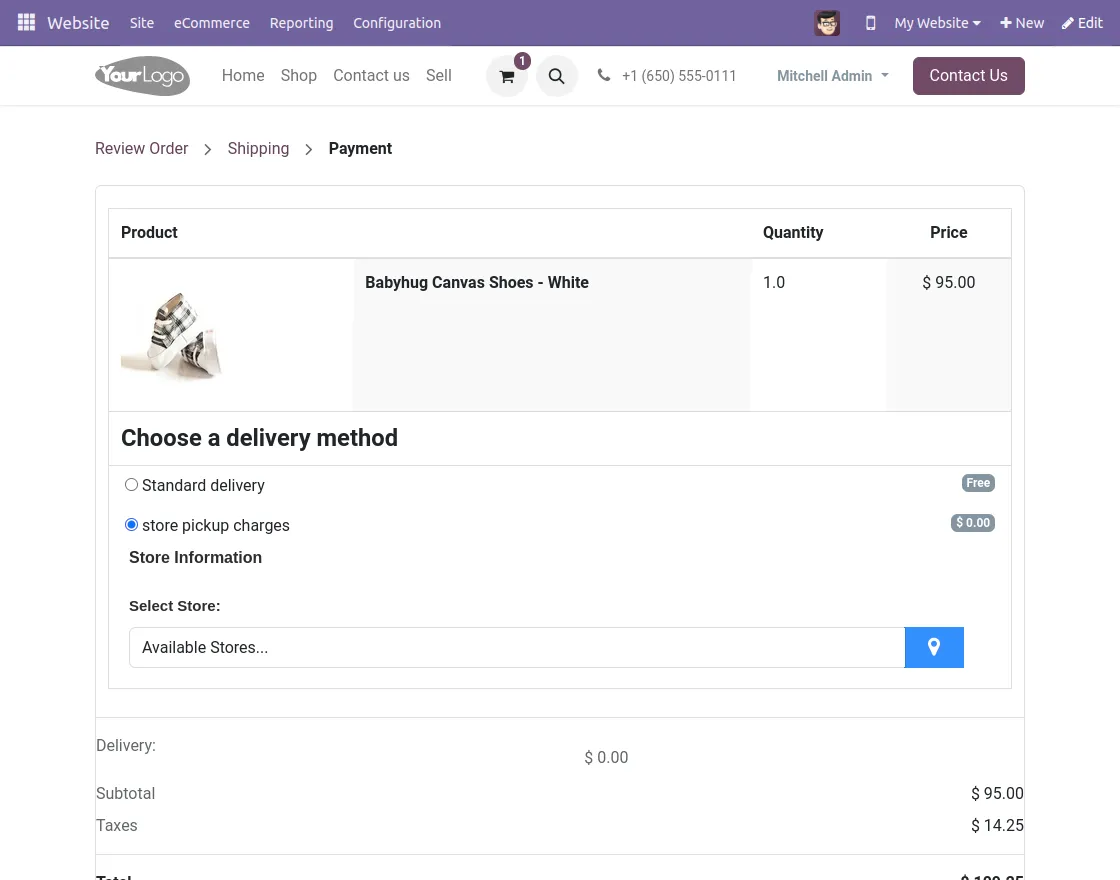
Task: Open the apps grid menu
Action: 26,23
